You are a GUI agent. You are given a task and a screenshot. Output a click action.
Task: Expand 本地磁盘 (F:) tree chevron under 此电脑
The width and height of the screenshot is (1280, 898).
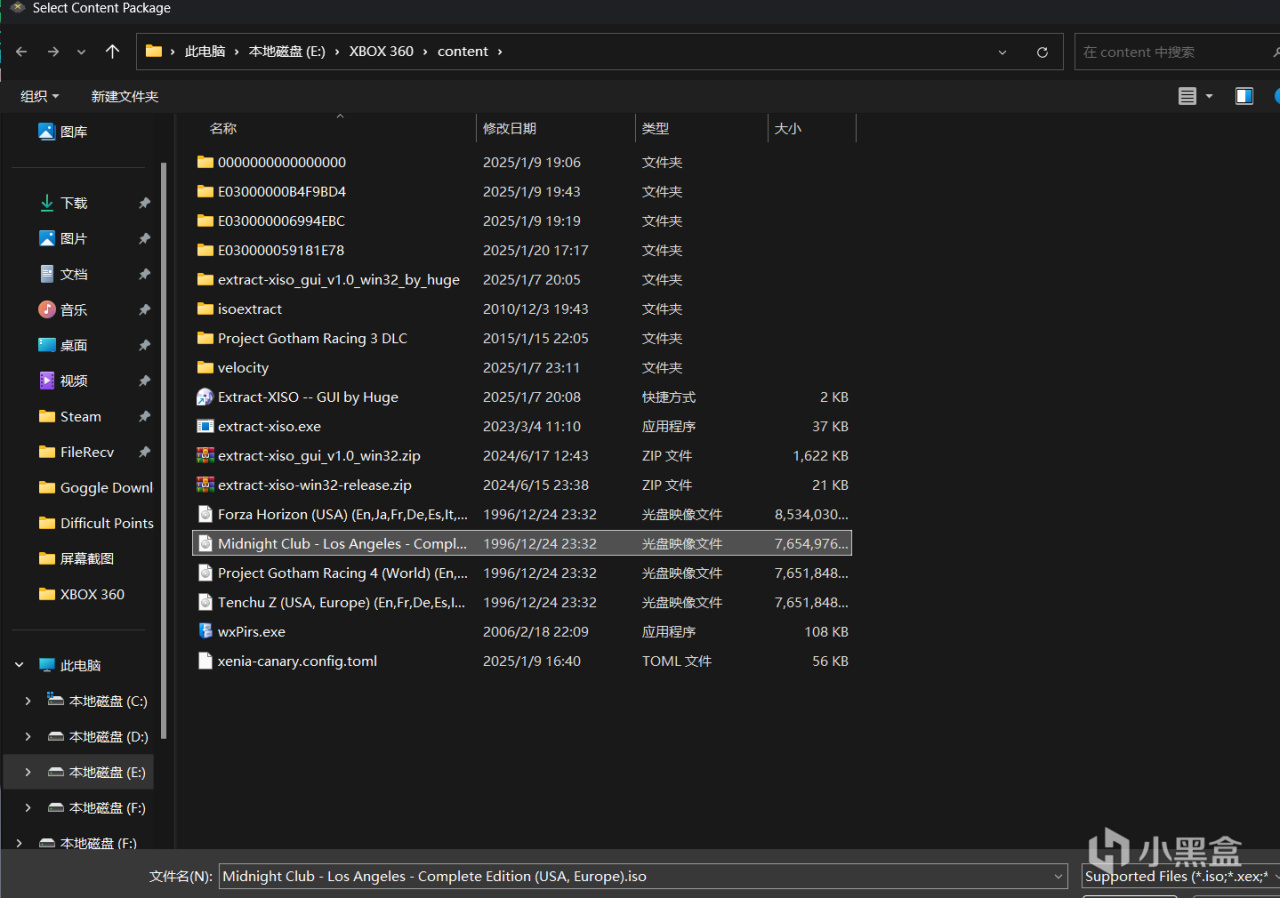[x=28, y=808]
